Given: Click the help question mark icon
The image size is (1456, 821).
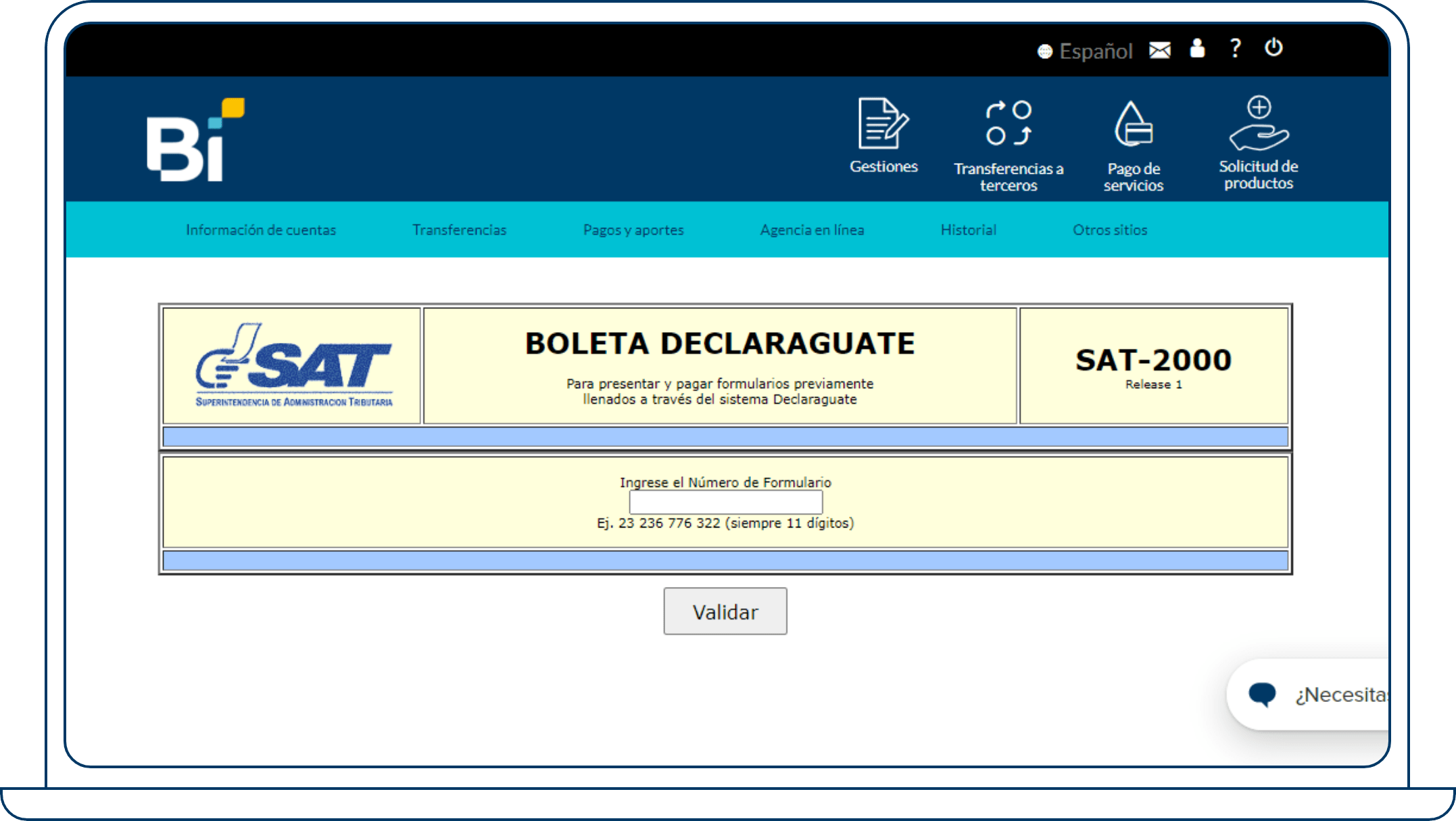Looking at the screenshot, I should click(1236, 48).
